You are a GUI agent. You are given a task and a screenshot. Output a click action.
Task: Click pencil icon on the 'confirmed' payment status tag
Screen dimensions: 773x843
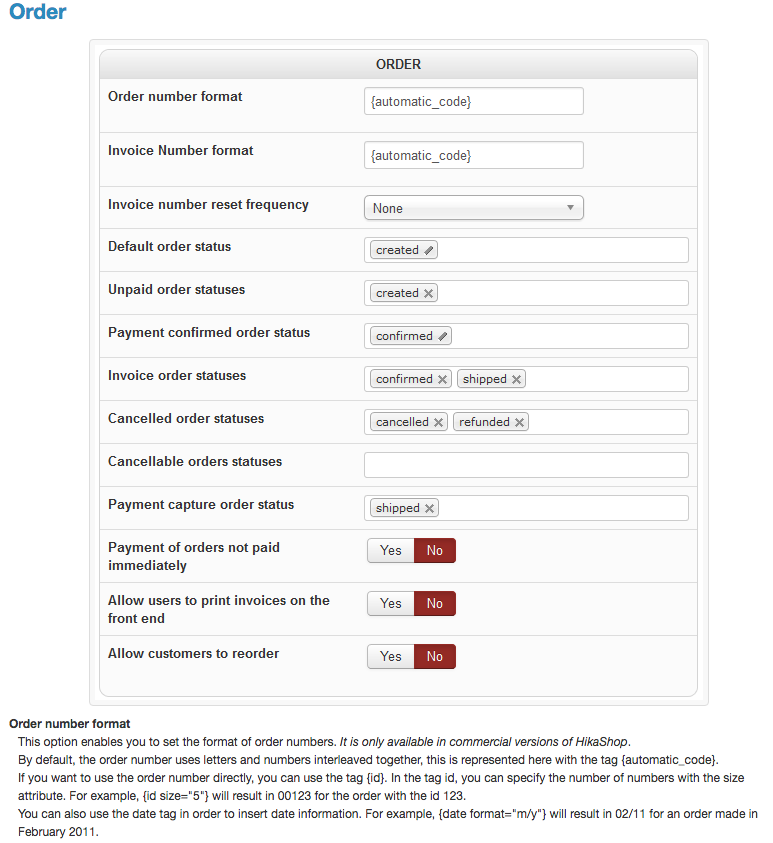(443, 336)
